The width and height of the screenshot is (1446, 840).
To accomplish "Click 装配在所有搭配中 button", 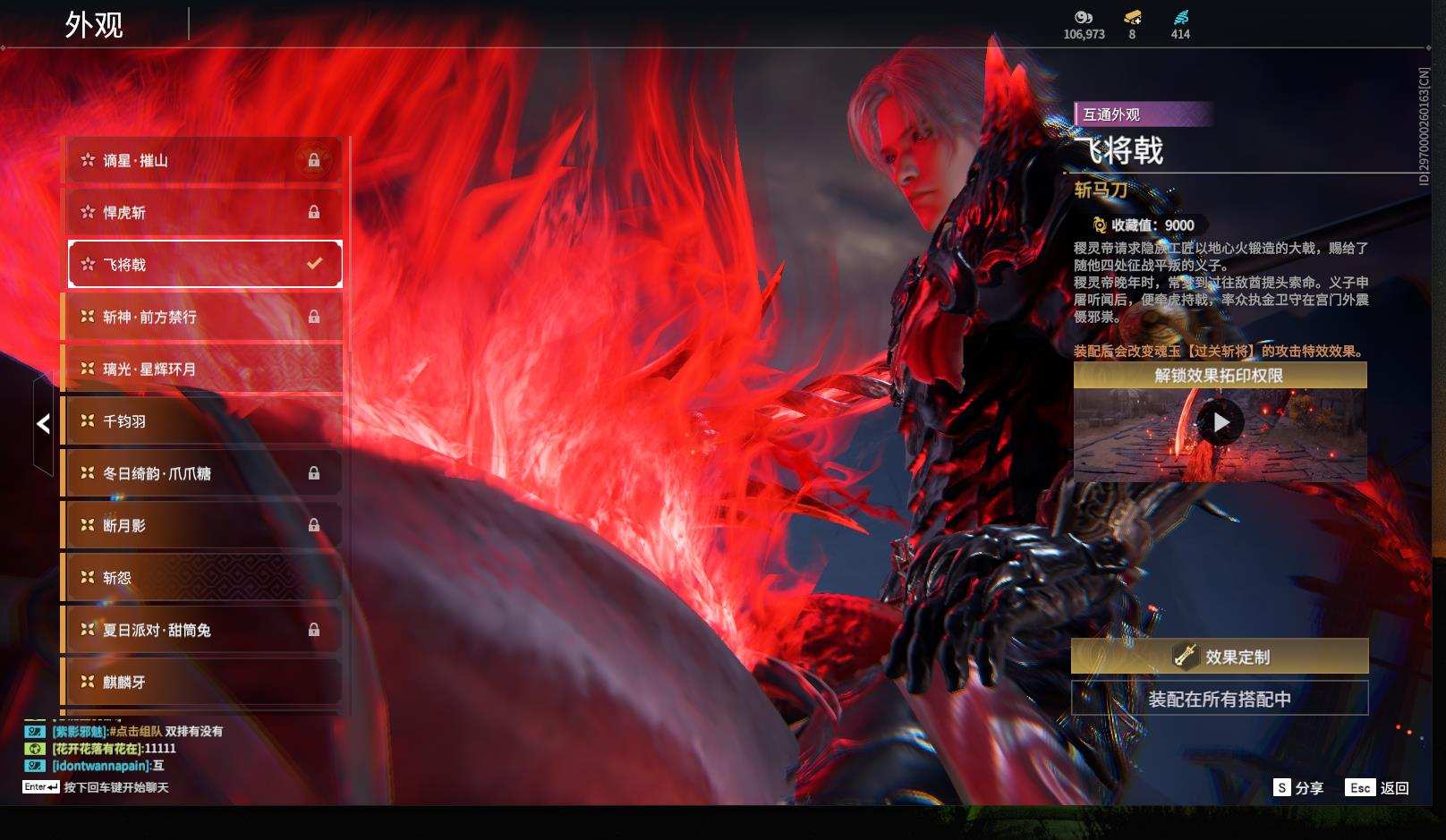I will coord(1220,699).
